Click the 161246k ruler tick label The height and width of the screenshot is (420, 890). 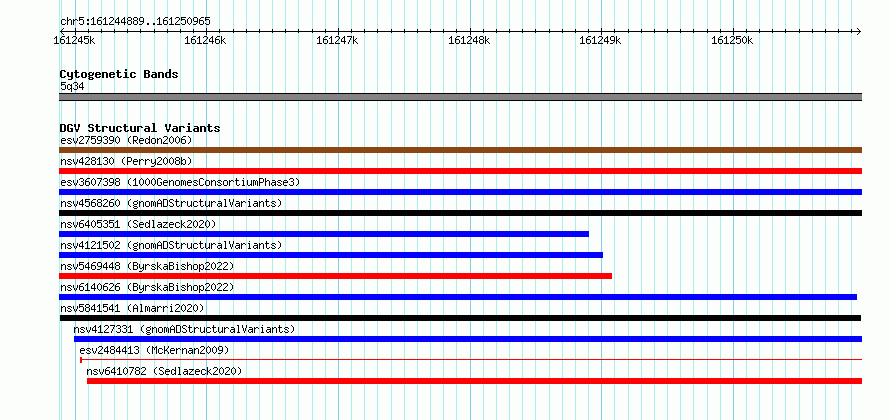(205, 40)
